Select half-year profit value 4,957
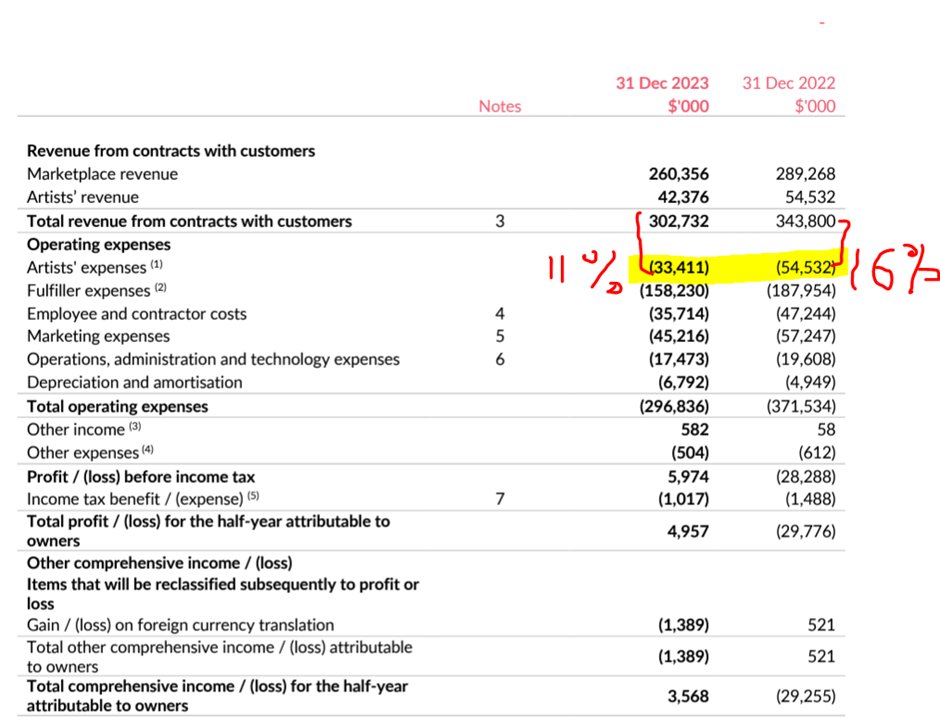 688,531
